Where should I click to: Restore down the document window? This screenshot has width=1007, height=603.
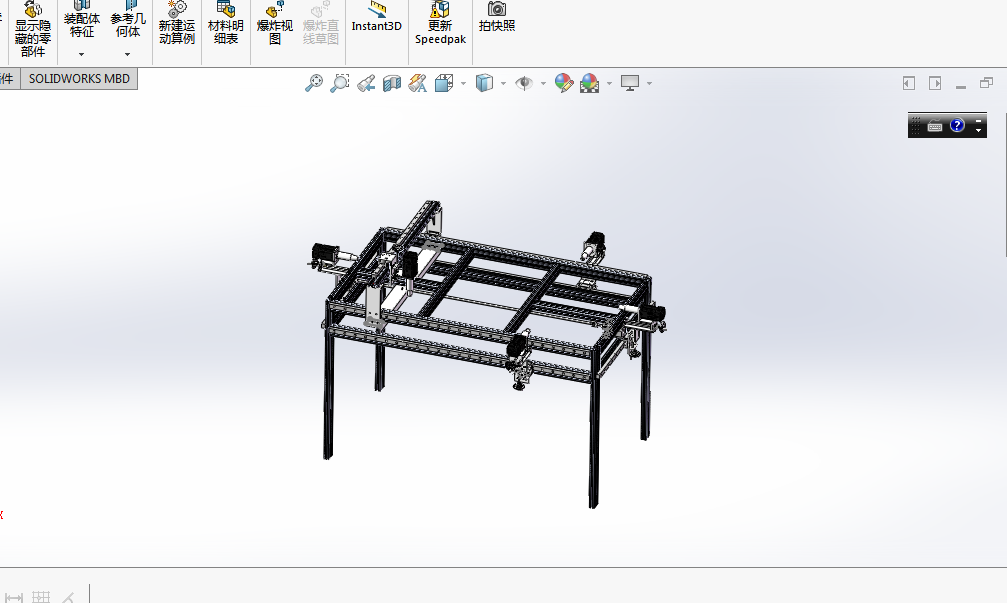click(x=986, y=83)
